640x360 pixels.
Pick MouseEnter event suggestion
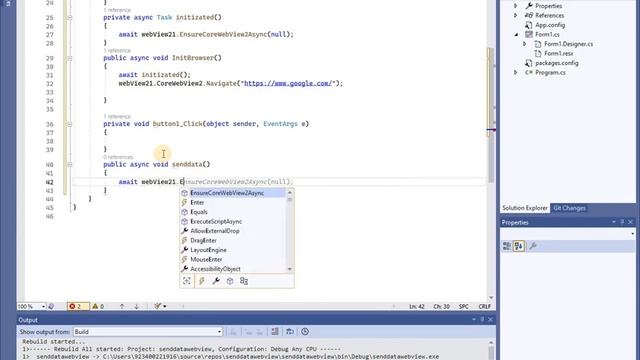click(233, 259)
